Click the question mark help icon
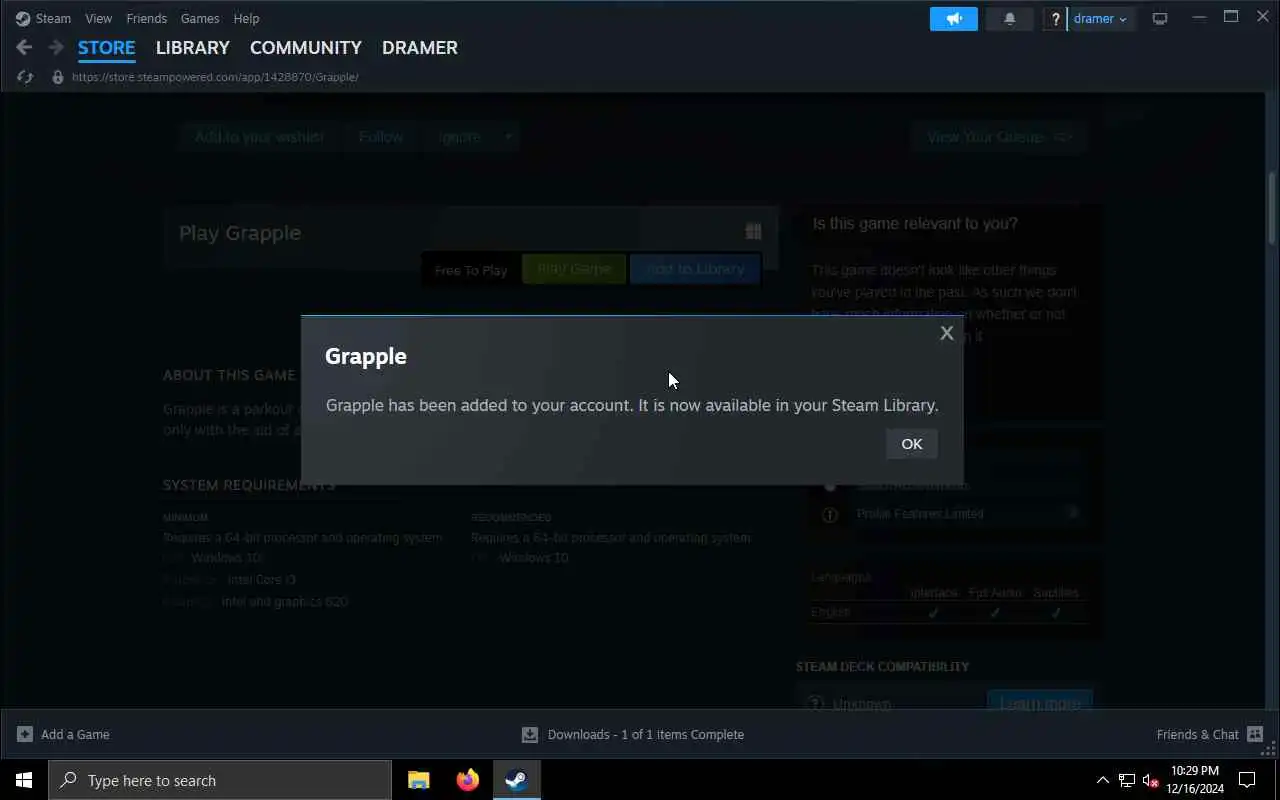The height and width of the screenshot is (800, 1280). click(1055, 18)
